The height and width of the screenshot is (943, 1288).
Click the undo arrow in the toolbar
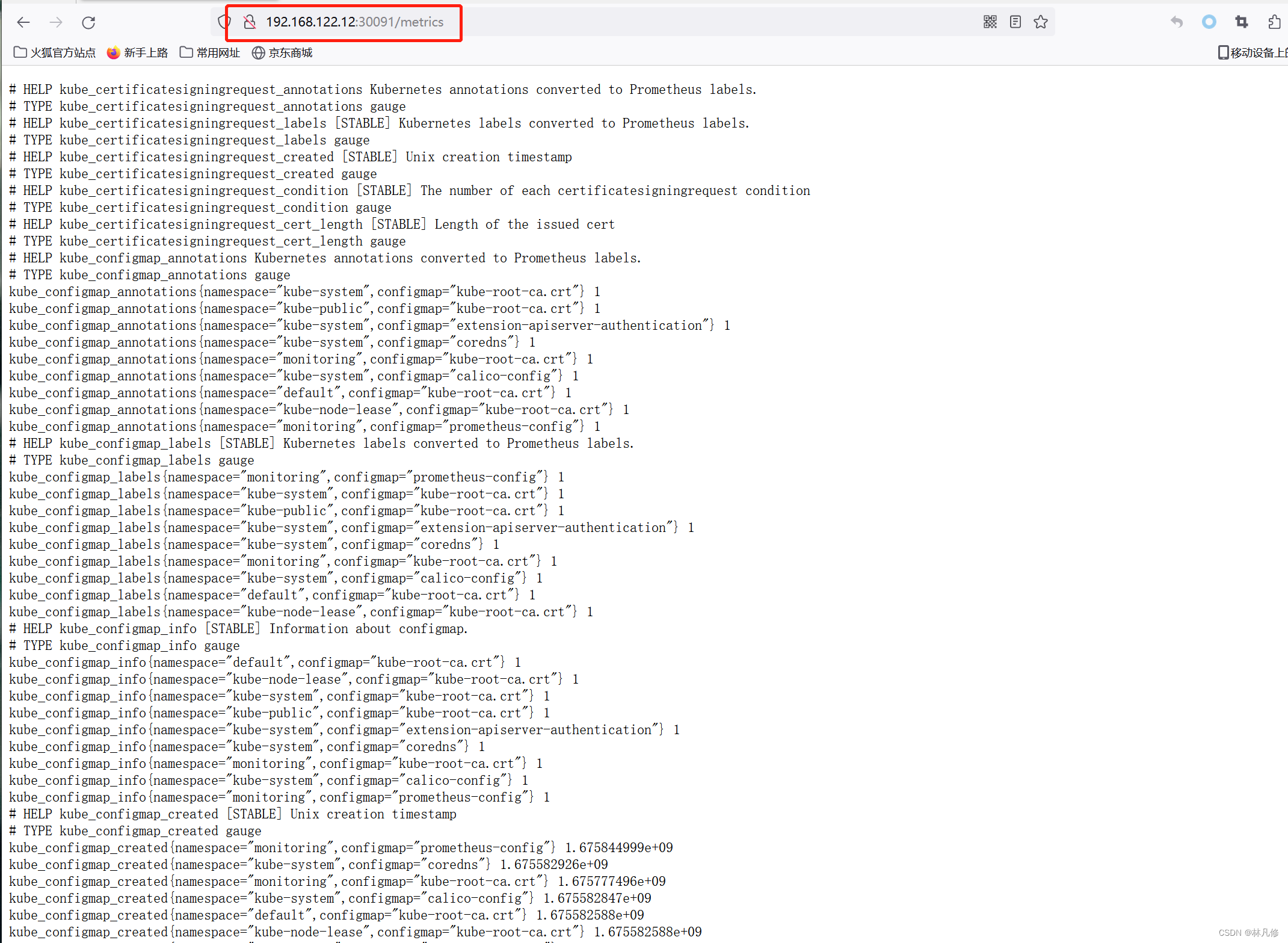pos(1176,22)
